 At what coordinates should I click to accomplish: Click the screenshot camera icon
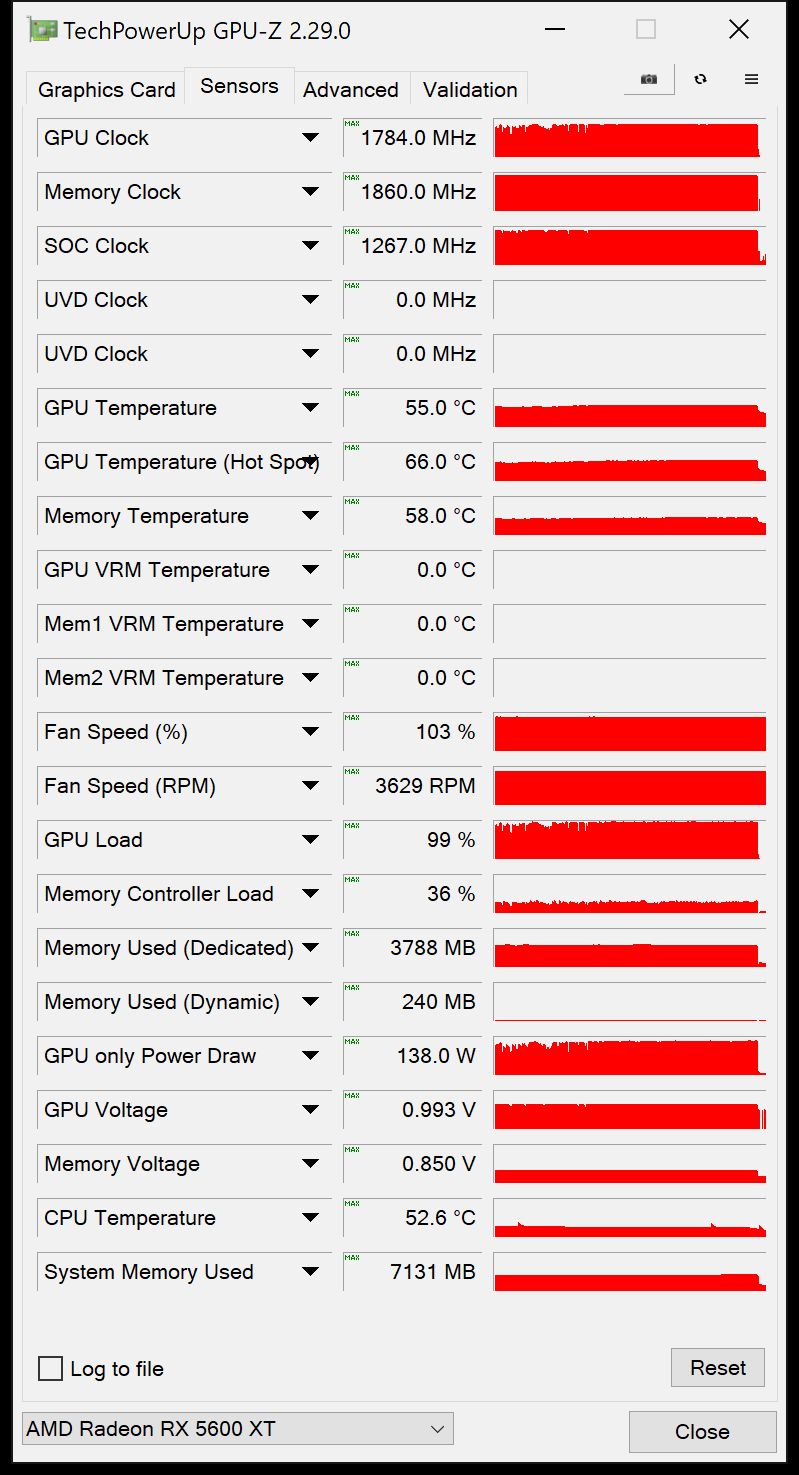pyautogui.click(x=649, y=79)
